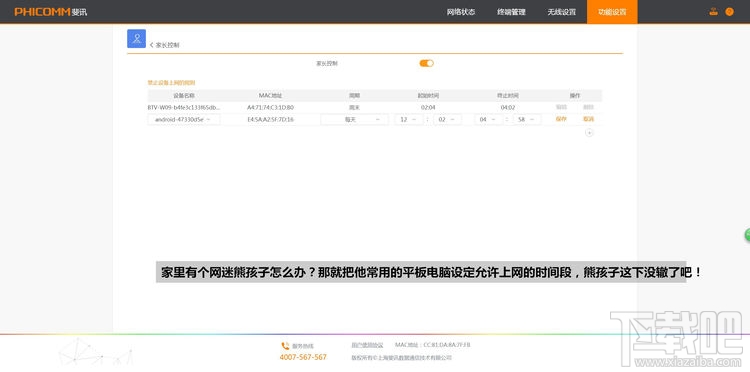The width and height of the screenshot is (750, 372).
Task: Click 保存 to save the rule
Action: point(561,119)
